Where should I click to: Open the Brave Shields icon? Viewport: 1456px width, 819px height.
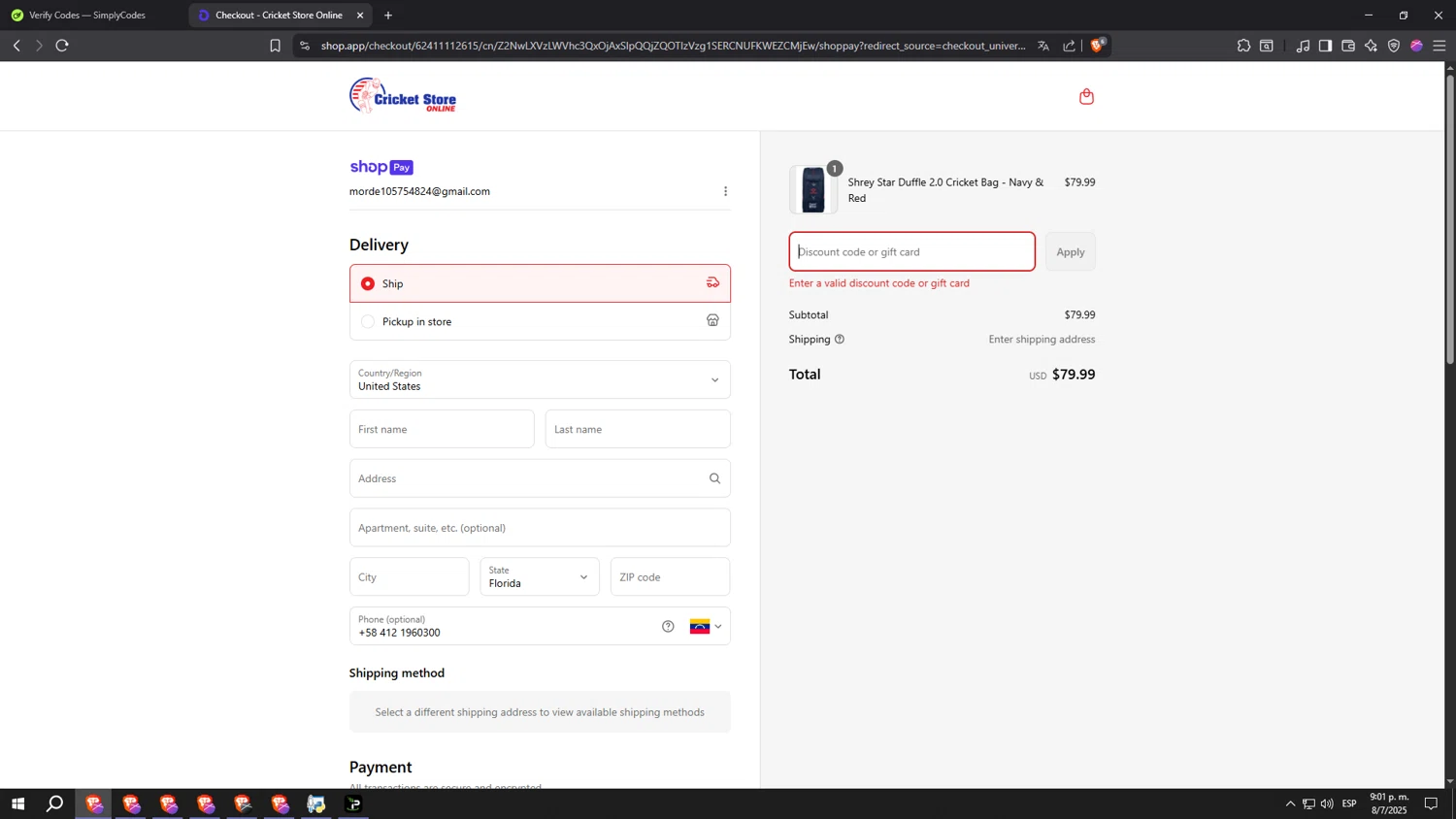1097,45
